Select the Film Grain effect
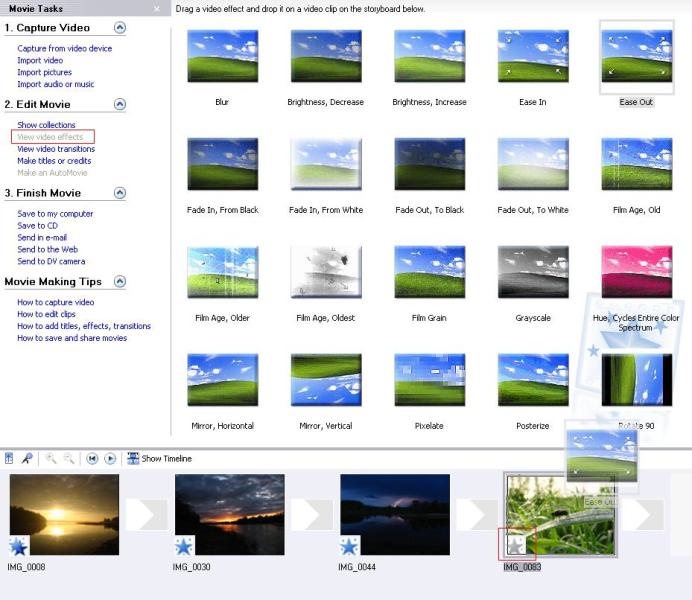692x600 pixels. coord(429,272)
